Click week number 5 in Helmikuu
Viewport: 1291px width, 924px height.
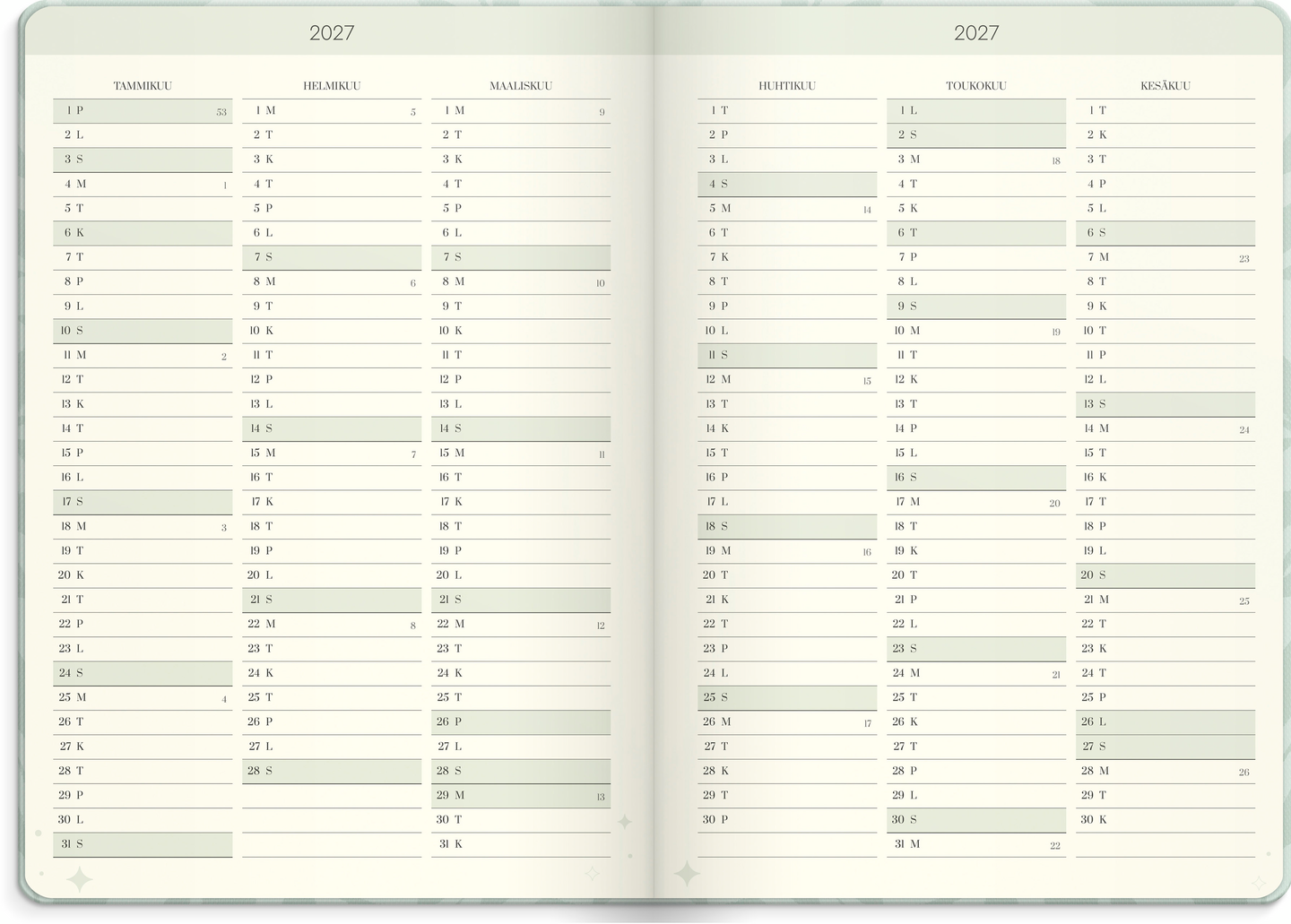pos(413,113)
